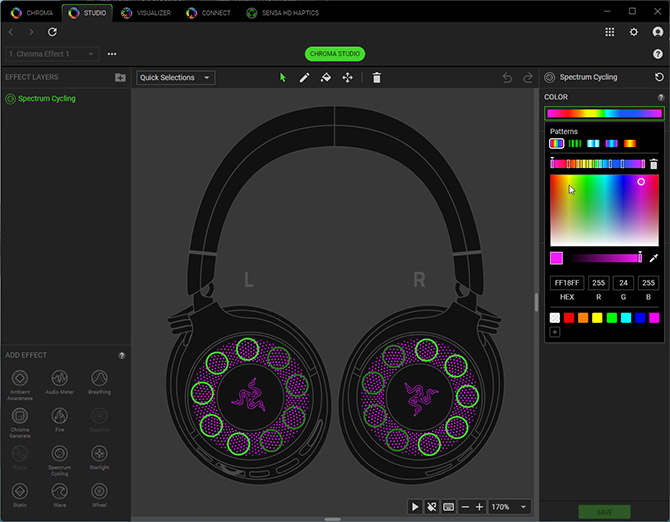Zoom out of the canvas
This screenshot has width=670, height=522.
pyautogui.click(x=465, y=507)
